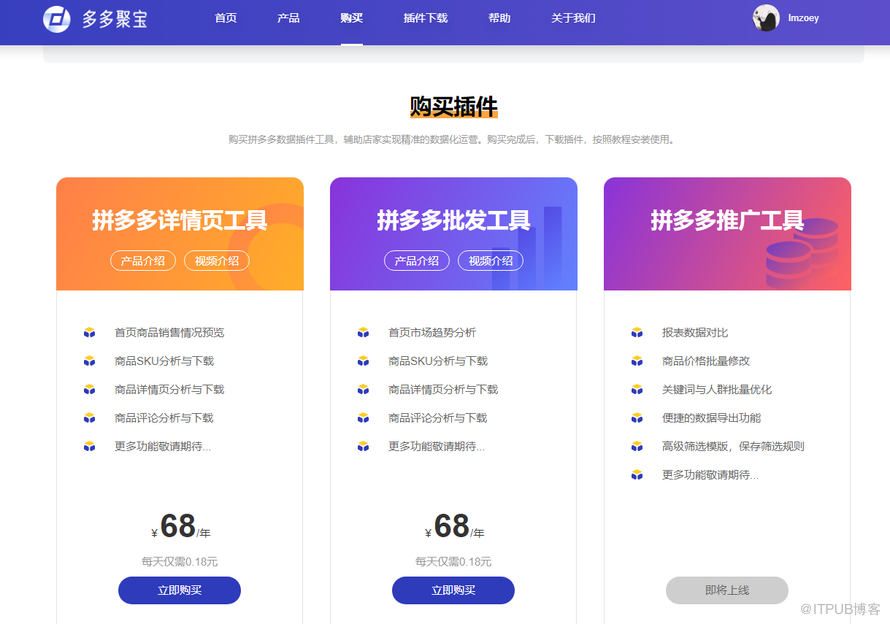
Task: Click the 购买插件 page heading
Action: [x=454, y=107]
